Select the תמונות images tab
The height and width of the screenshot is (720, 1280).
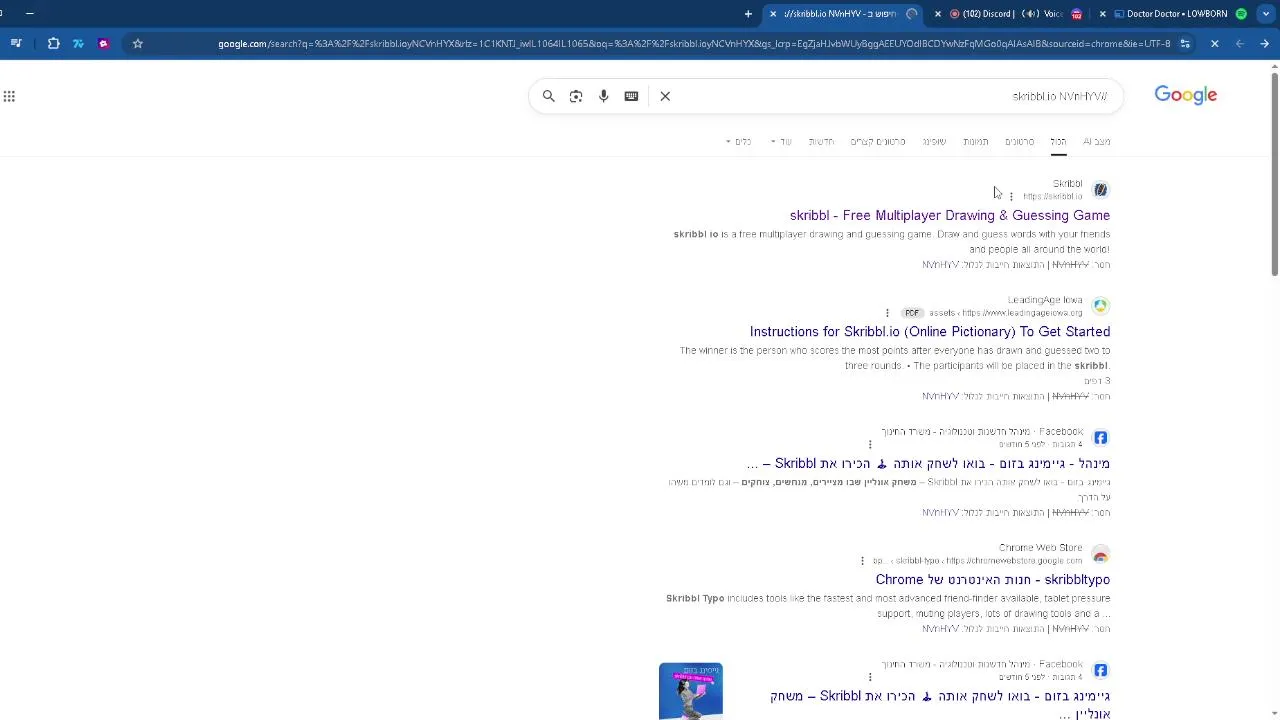tap(976, 142)
